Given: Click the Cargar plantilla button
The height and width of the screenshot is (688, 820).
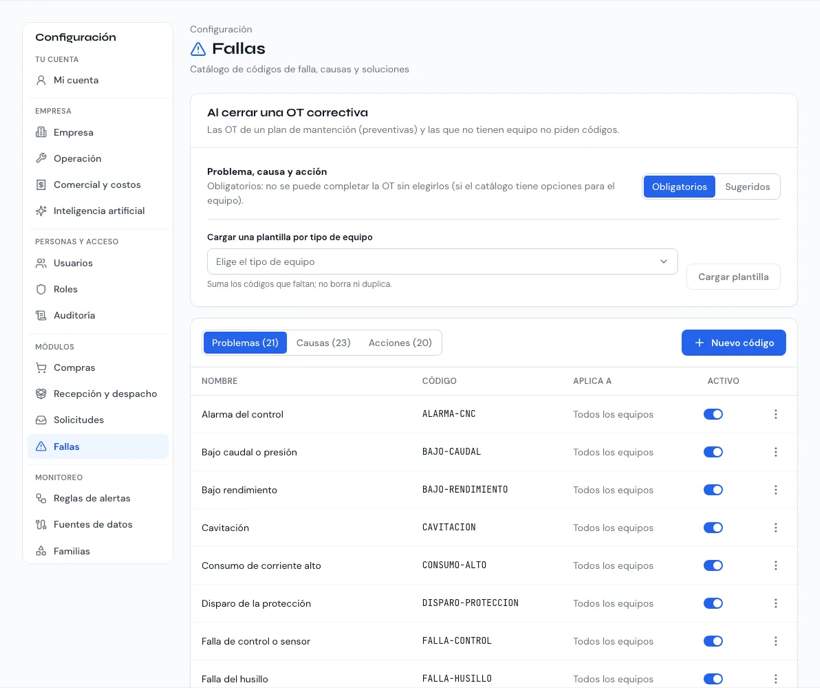Looking at the screenshot, I should coord(733,277).
